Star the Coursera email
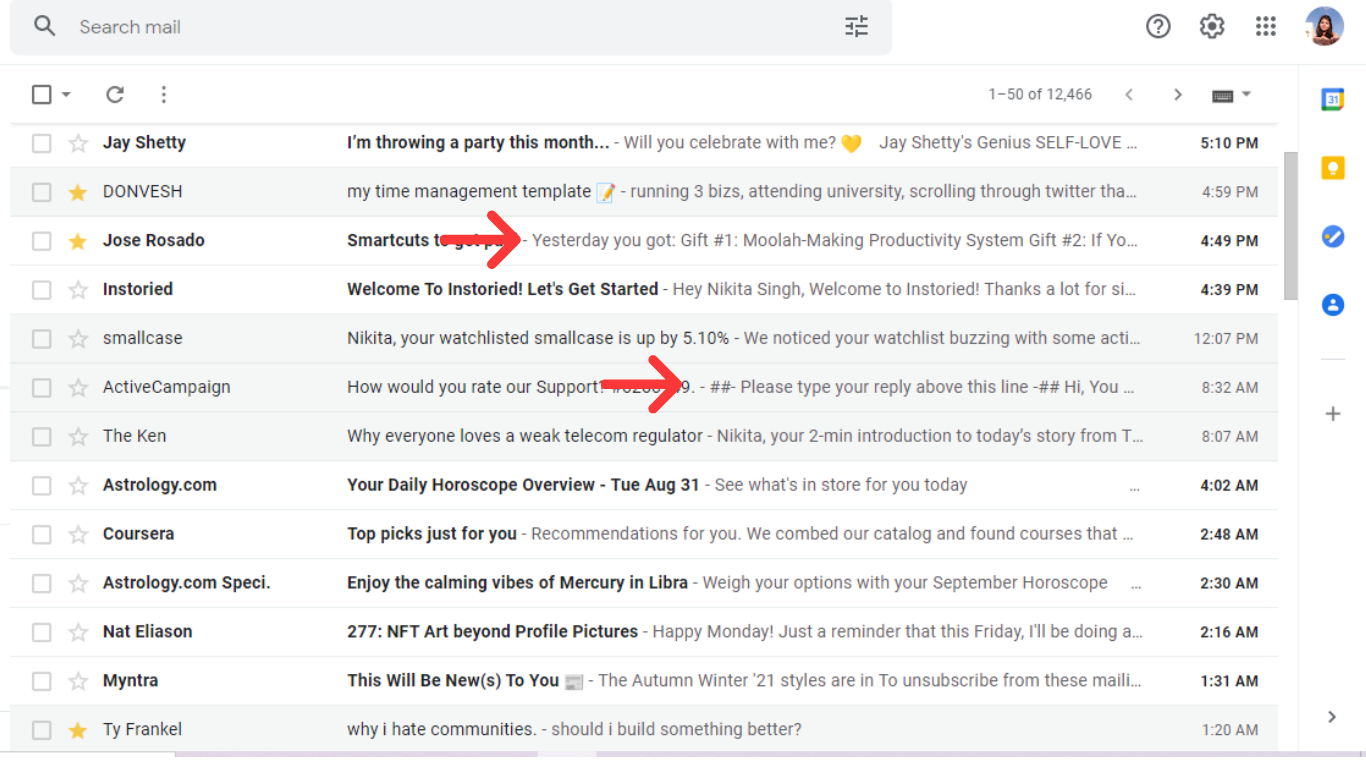Image resolution: width=1366 pixels, height=768 pixels. click(78, 535)
